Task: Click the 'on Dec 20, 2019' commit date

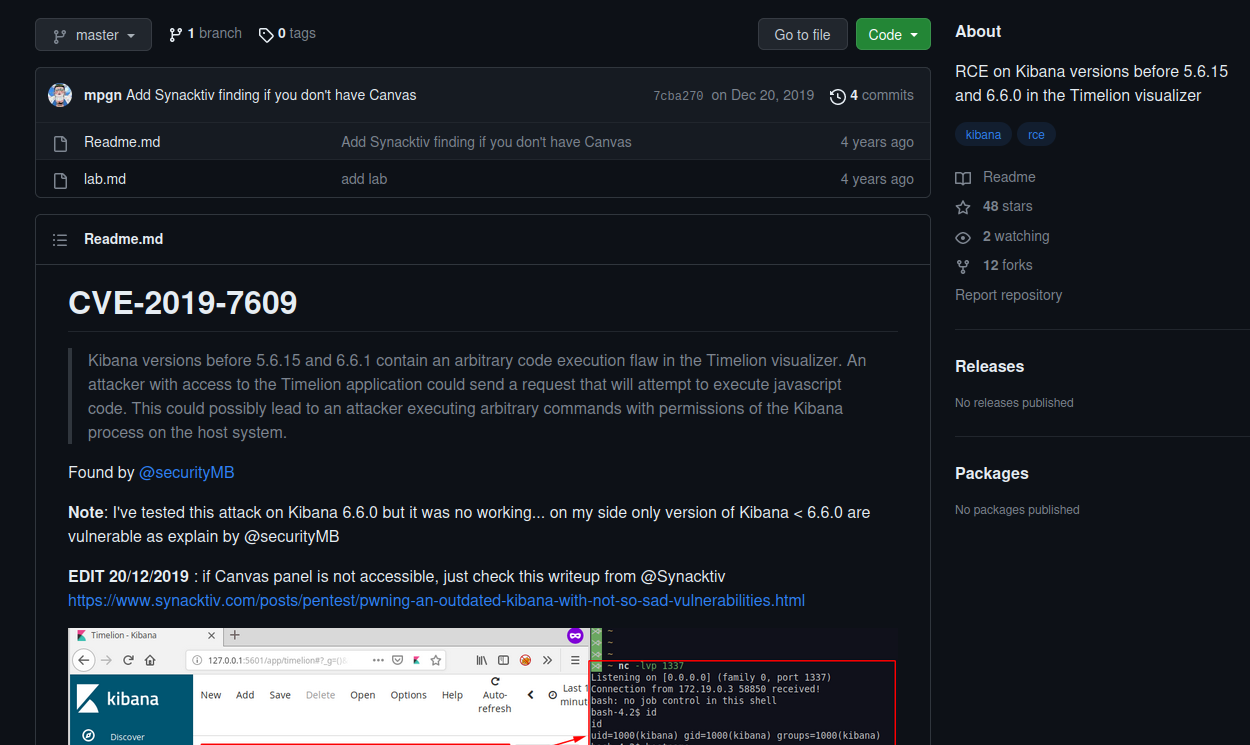Action: pos(763,95)
